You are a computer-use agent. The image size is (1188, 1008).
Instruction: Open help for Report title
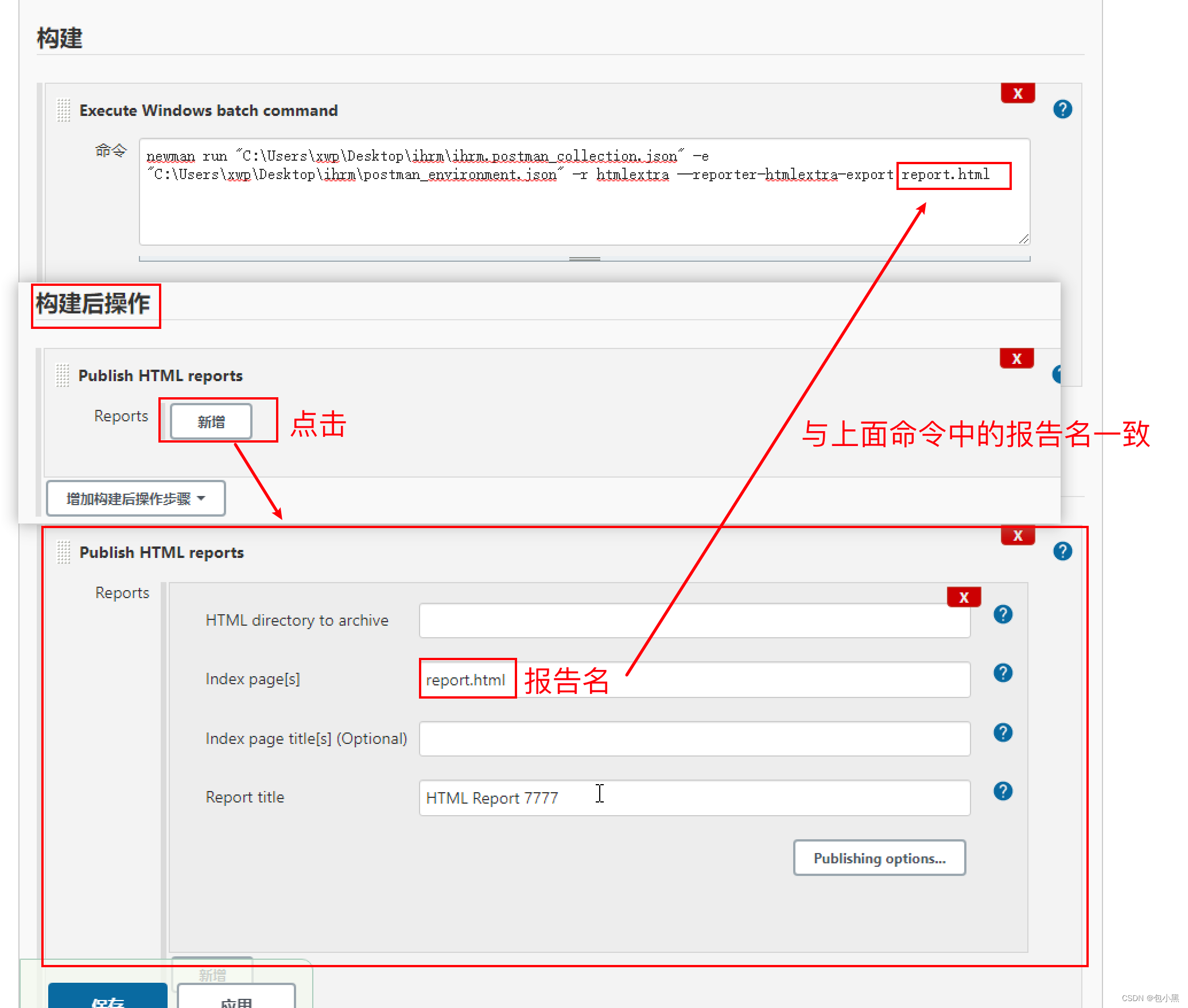point(1003,791)
